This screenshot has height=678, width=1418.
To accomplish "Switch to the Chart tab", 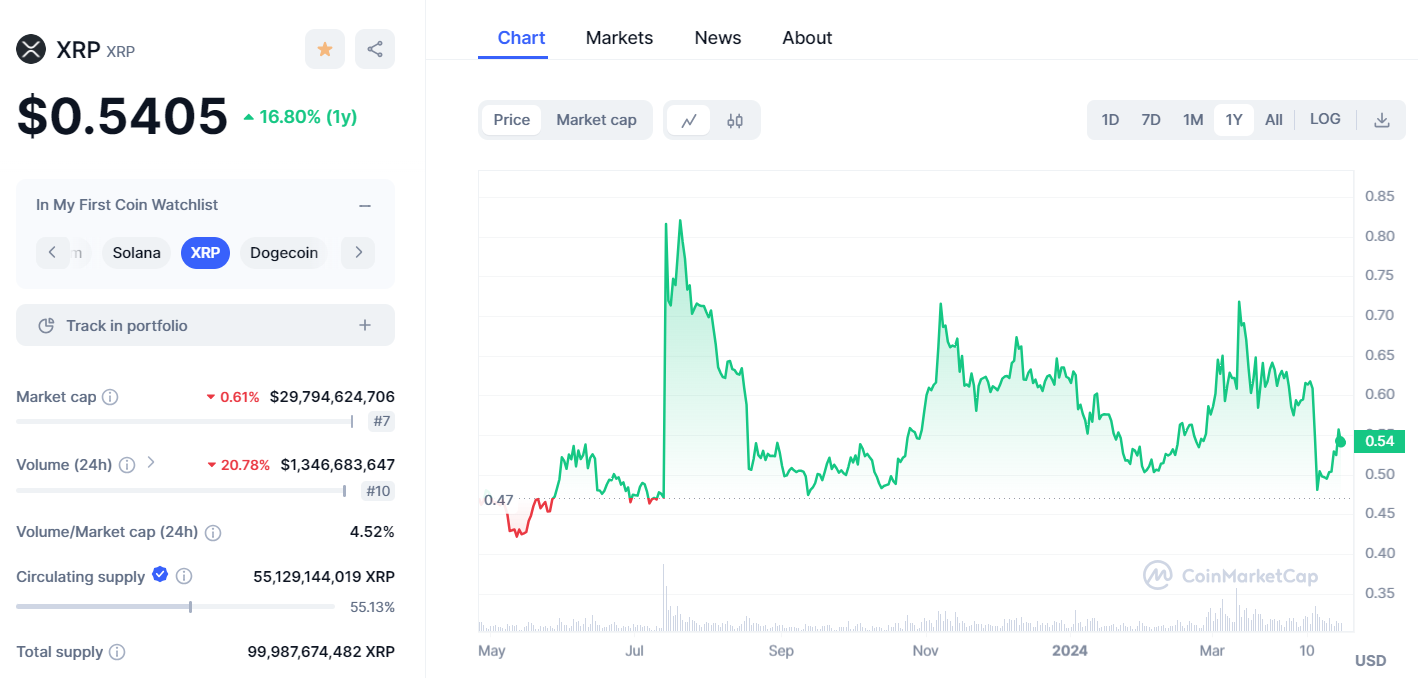I will [521, 38].
